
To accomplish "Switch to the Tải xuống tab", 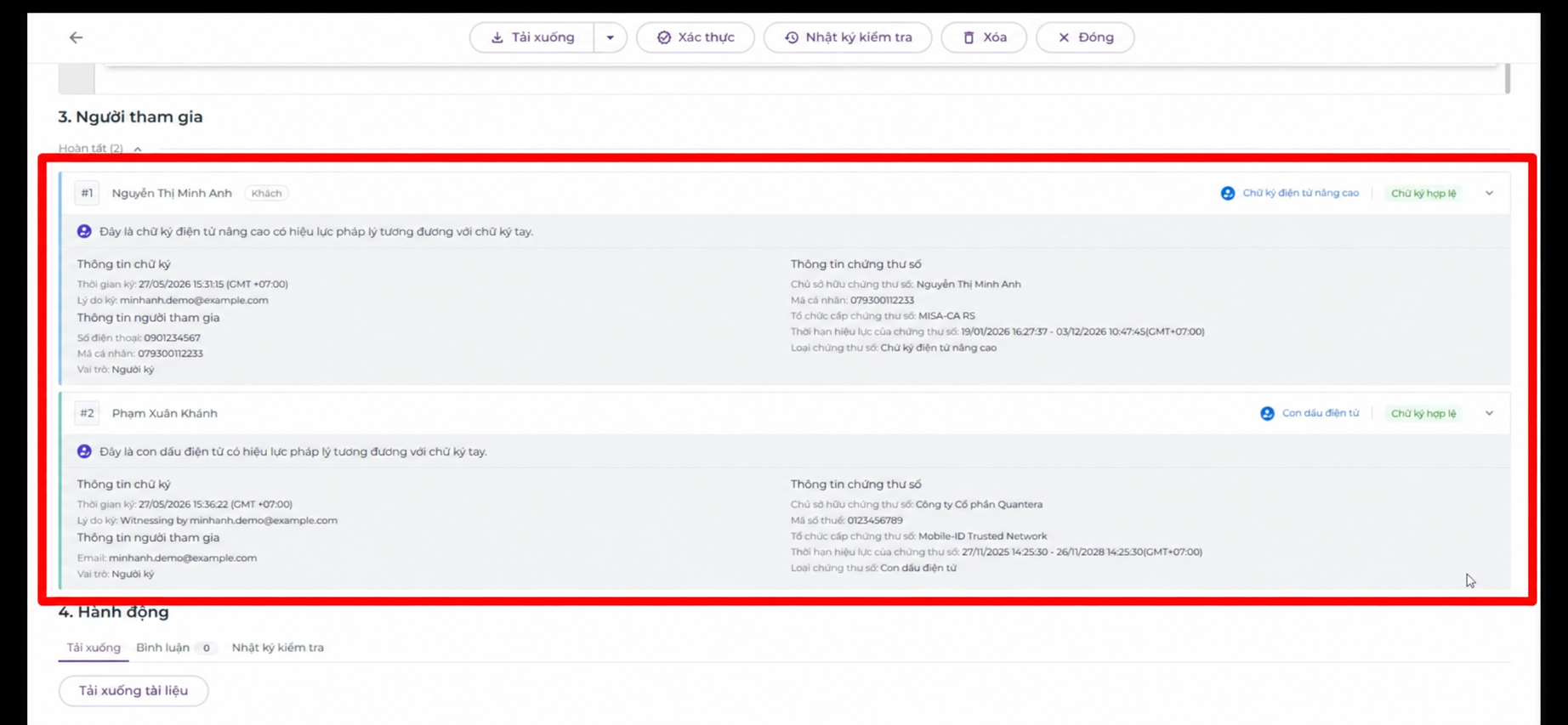I will (x=94, y=648).
